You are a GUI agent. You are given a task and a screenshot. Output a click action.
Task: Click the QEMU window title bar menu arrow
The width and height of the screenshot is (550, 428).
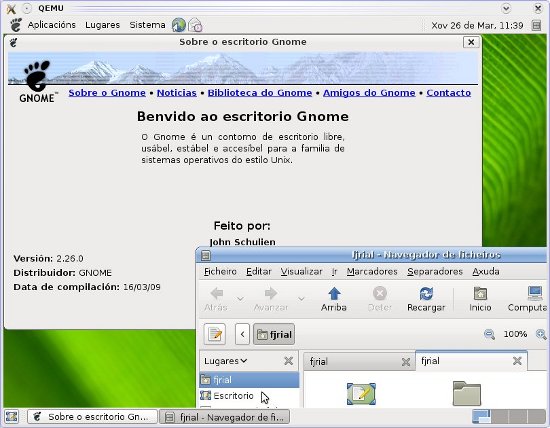[506, 8]
